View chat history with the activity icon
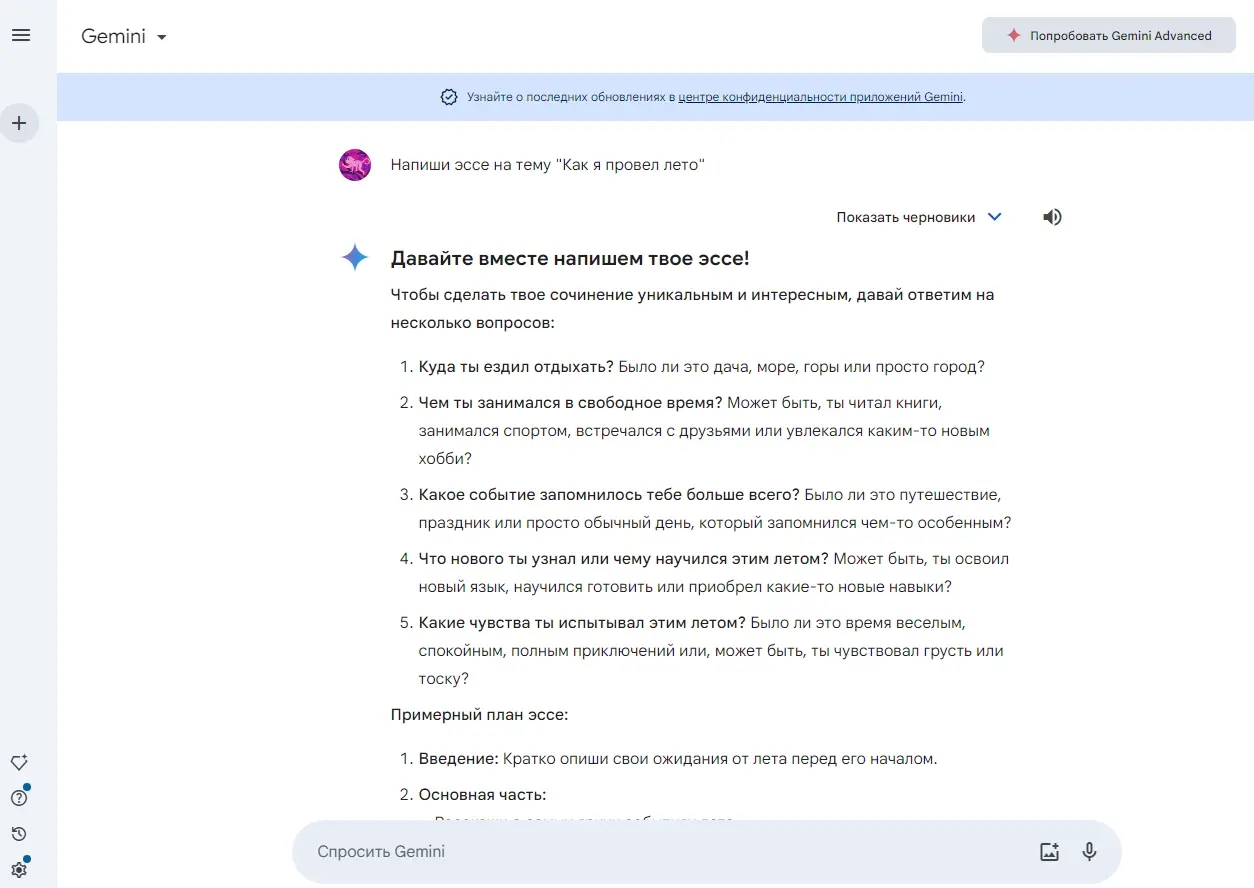This screenshot has height=888, width=1254. pyautogui.click(x=19, y=833)
